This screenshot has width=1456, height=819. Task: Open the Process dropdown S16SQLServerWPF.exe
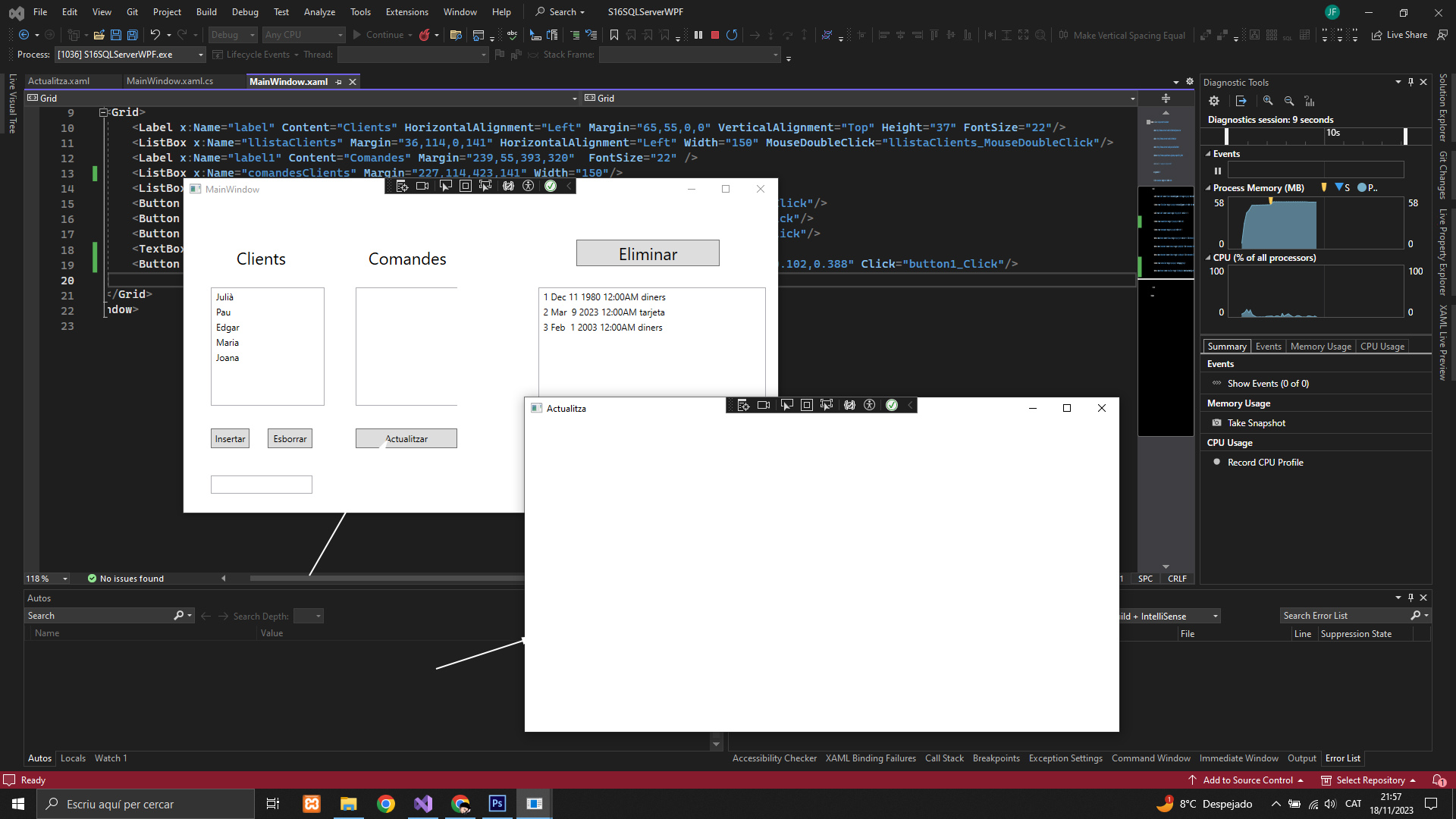(200, 55)
